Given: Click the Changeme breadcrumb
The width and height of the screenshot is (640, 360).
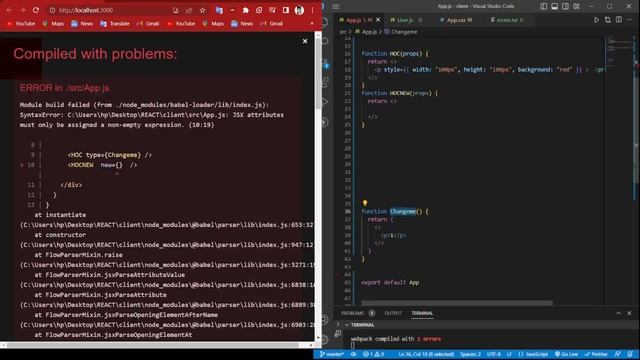Looking at the screenshot, I should pyautogui.click(x=401, y=31).
